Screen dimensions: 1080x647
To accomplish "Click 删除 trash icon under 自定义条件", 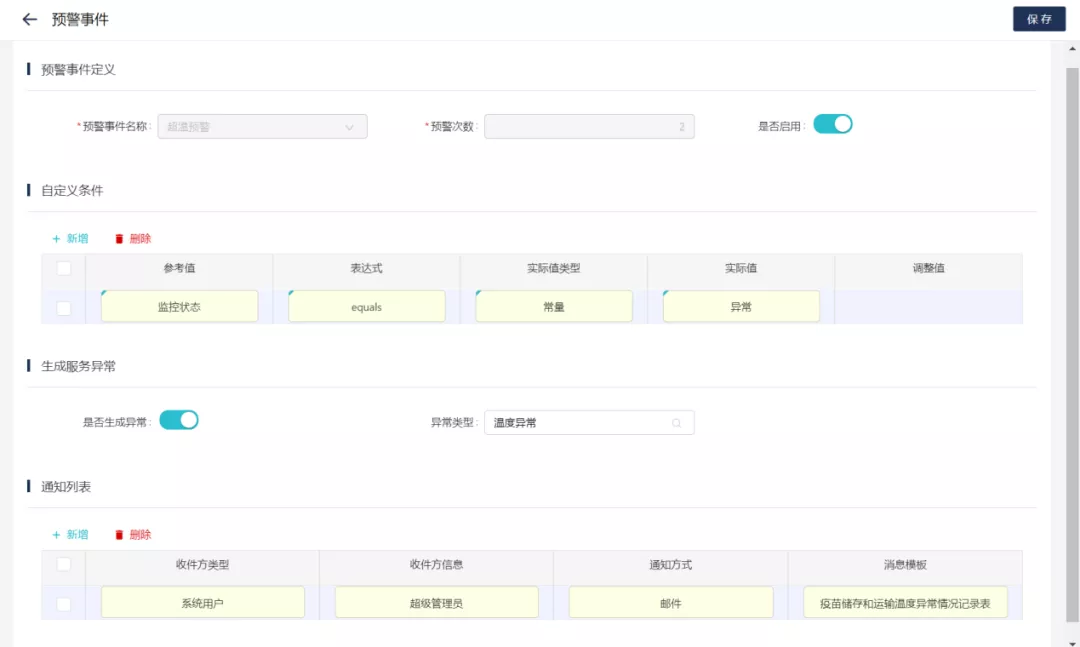I will 120,239.
